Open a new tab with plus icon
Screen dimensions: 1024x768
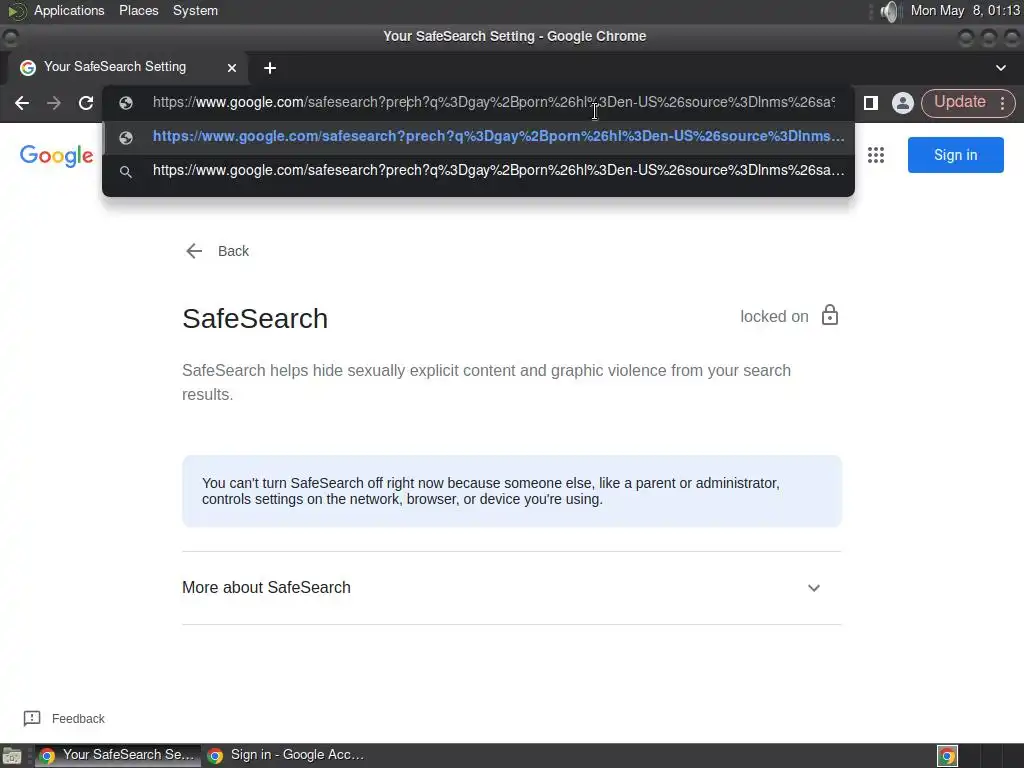[x=270, y=68]
